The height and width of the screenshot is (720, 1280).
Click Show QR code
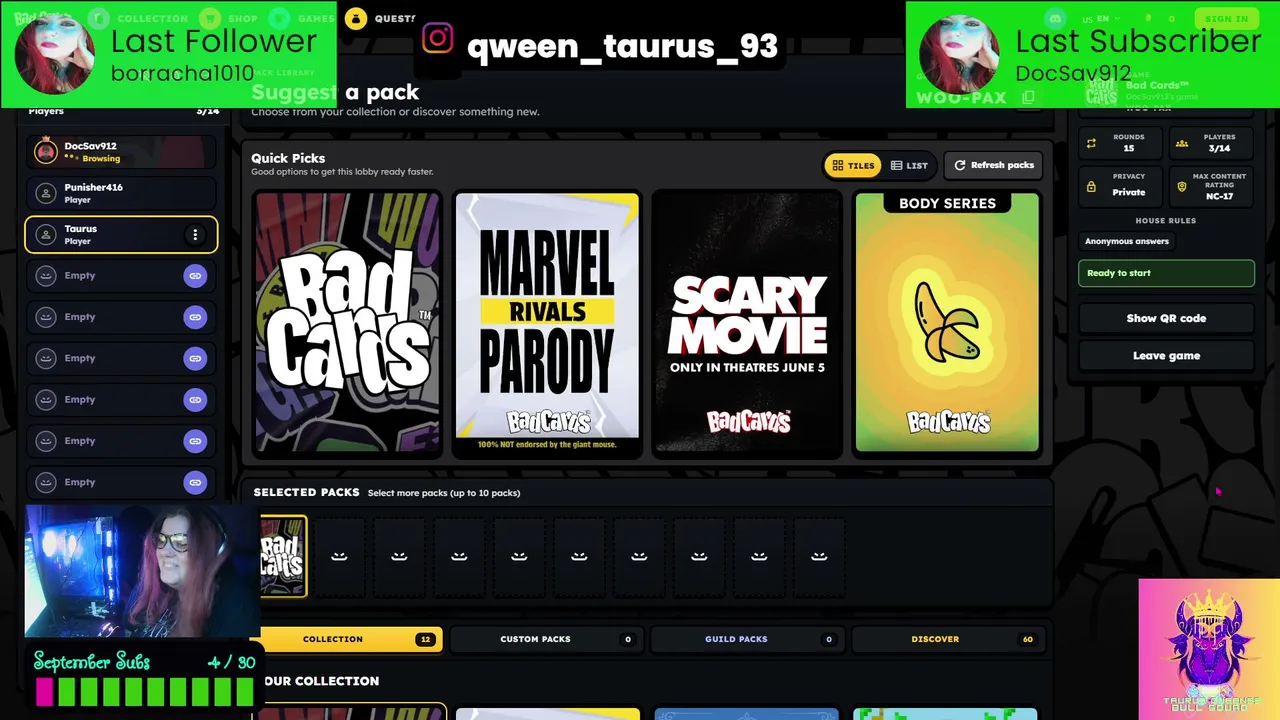[1166, 318]
